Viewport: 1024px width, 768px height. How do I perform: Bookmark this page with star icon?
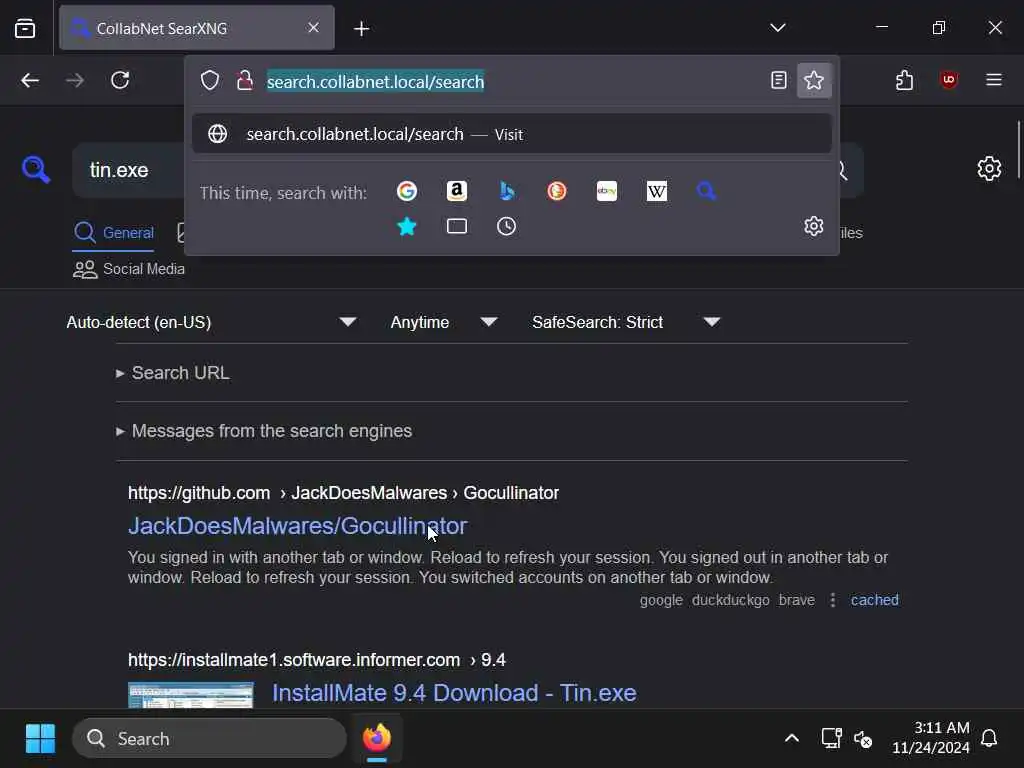pyautogui.click(x=814, y=80)
